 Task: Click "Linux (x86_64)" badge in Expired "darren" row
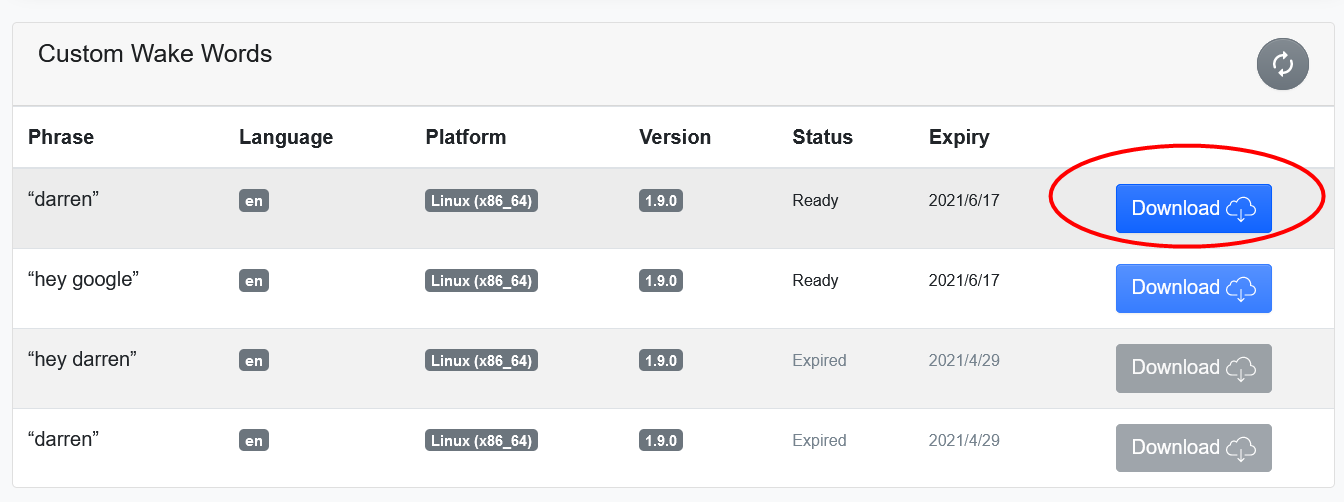[481, 441]
